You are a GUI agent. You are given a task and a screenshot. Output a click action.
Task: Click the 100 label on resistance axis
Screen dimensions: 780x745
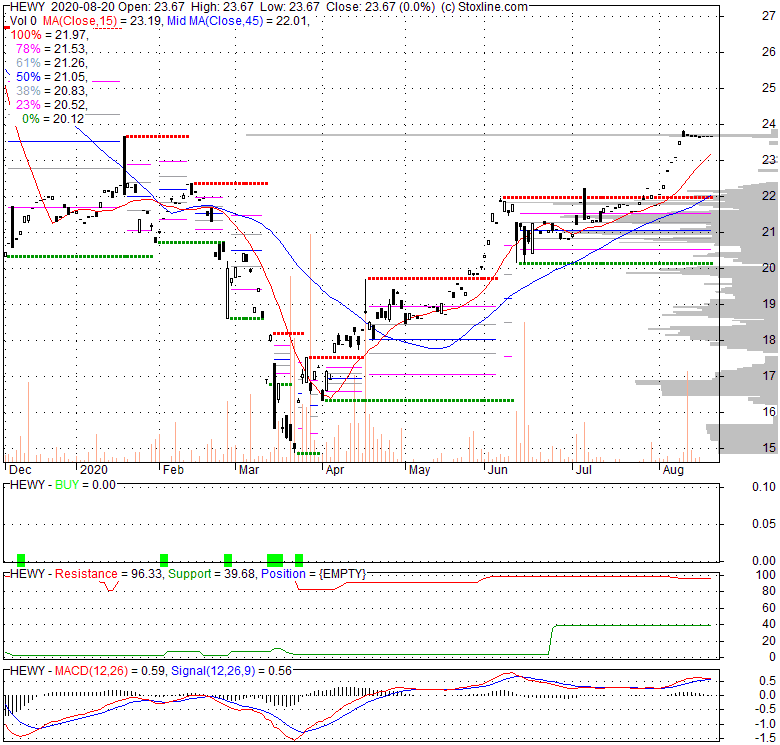tap(766, 575)
